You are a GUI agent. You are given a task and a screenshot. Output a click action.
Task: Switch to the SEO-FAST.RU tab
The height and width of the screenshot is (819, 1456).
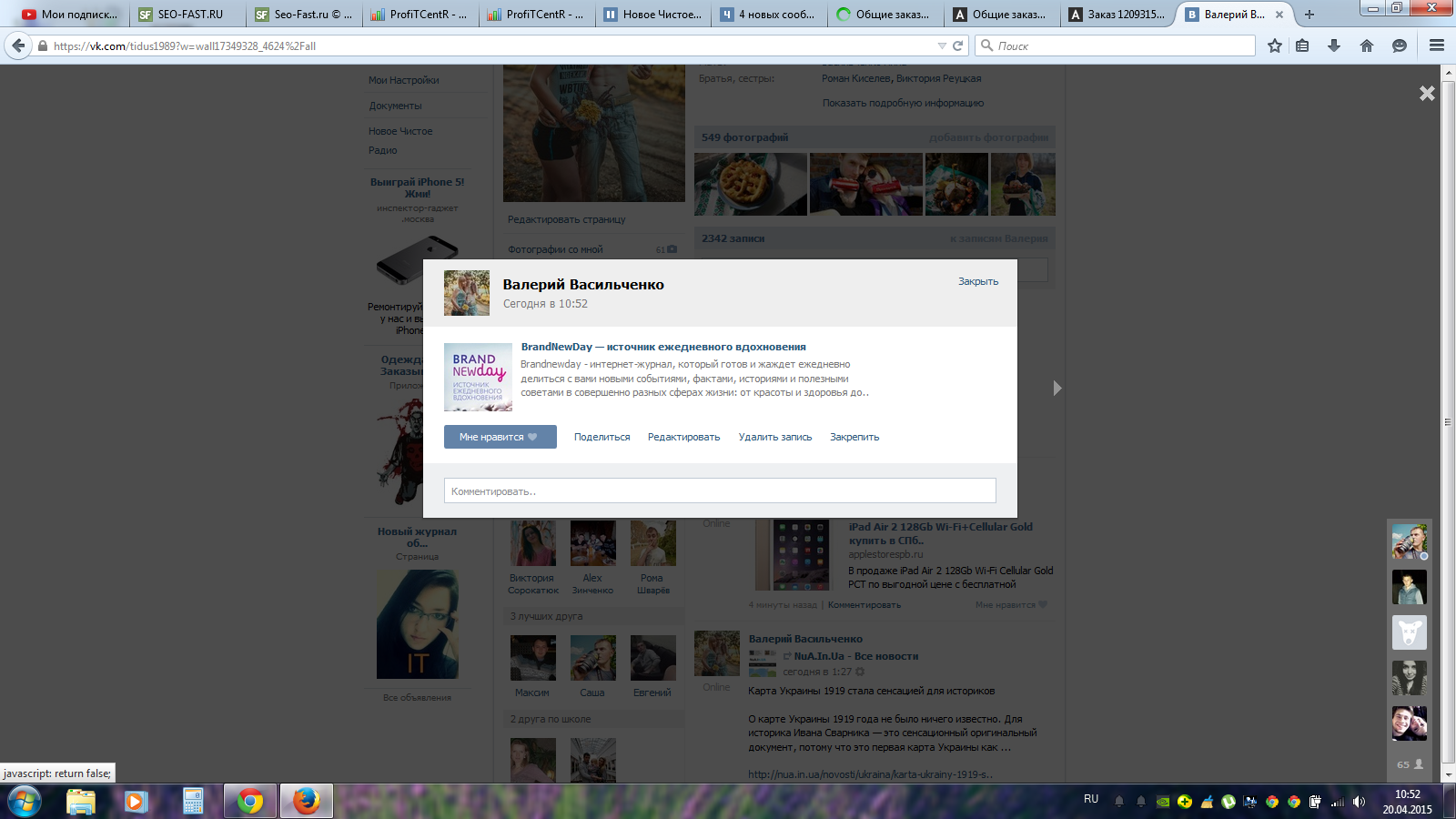coord(189,15)
